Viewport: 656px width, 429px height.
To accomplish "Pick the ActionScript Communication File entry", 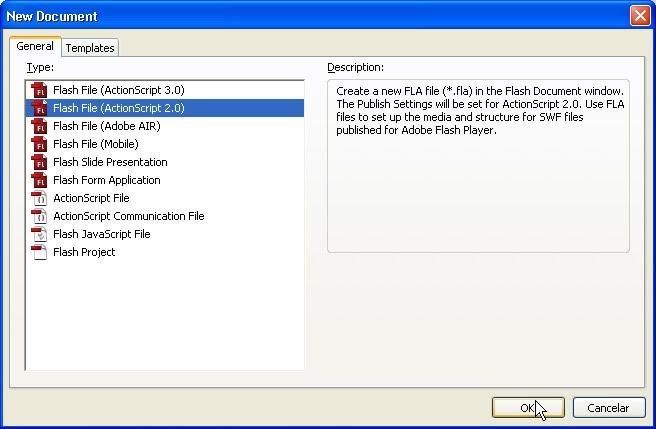I will (128, 216).
